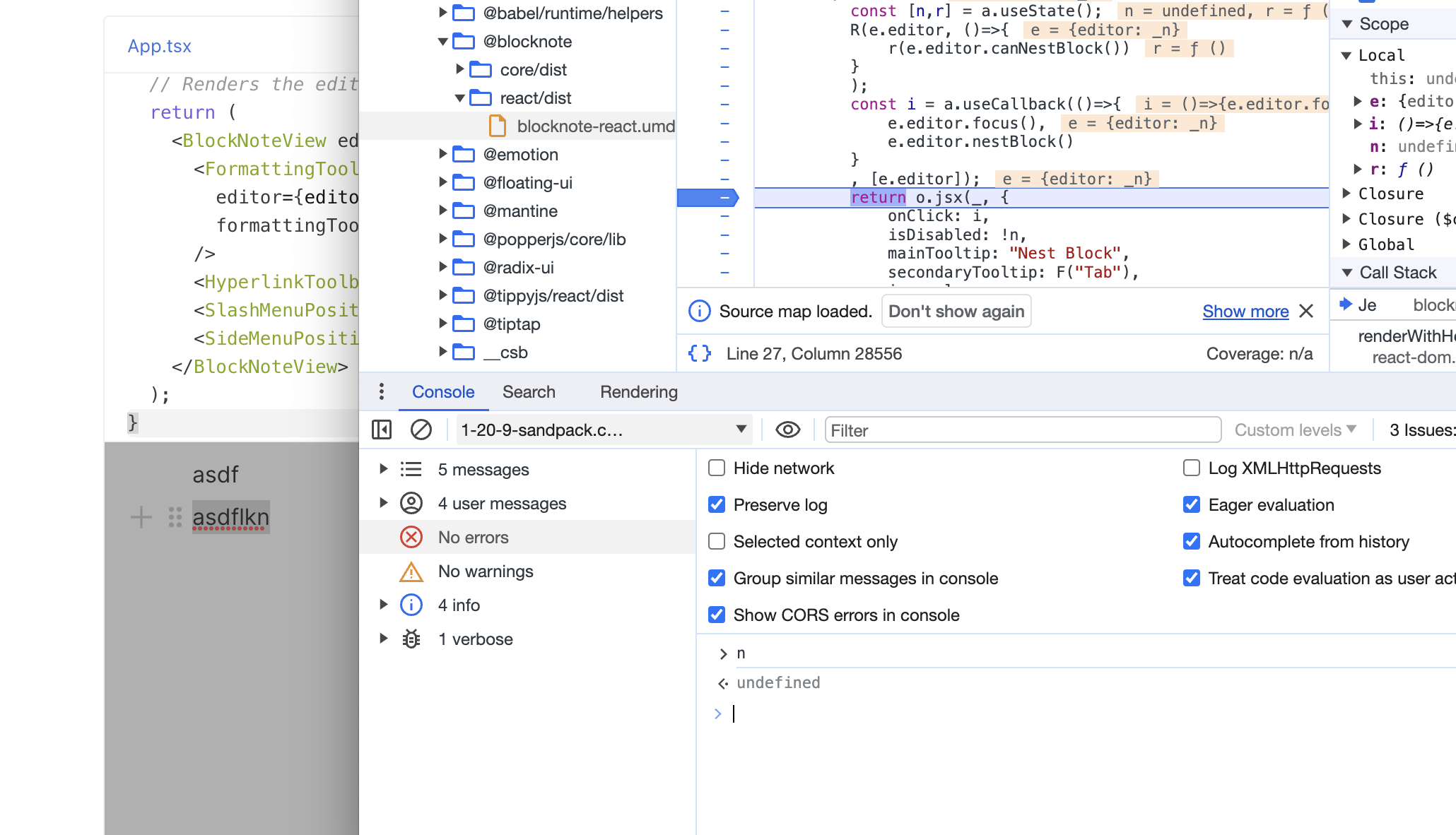Pretty-print the source with the braces icon
Image resolution: width=1456 pixels, height=835 pixels.
point(699,353)
